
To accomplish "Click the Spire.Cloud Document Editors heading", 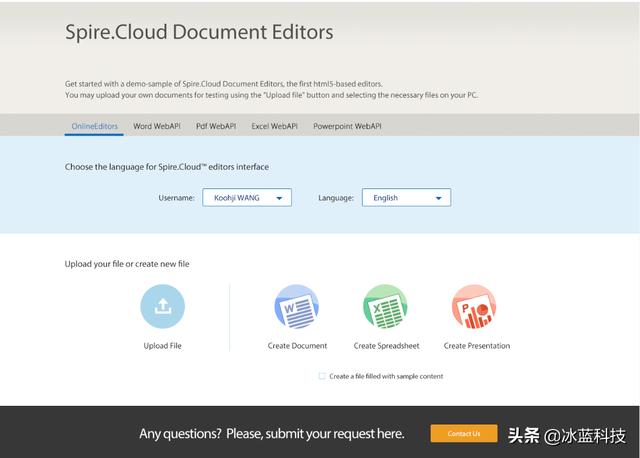I will (199, 32).
